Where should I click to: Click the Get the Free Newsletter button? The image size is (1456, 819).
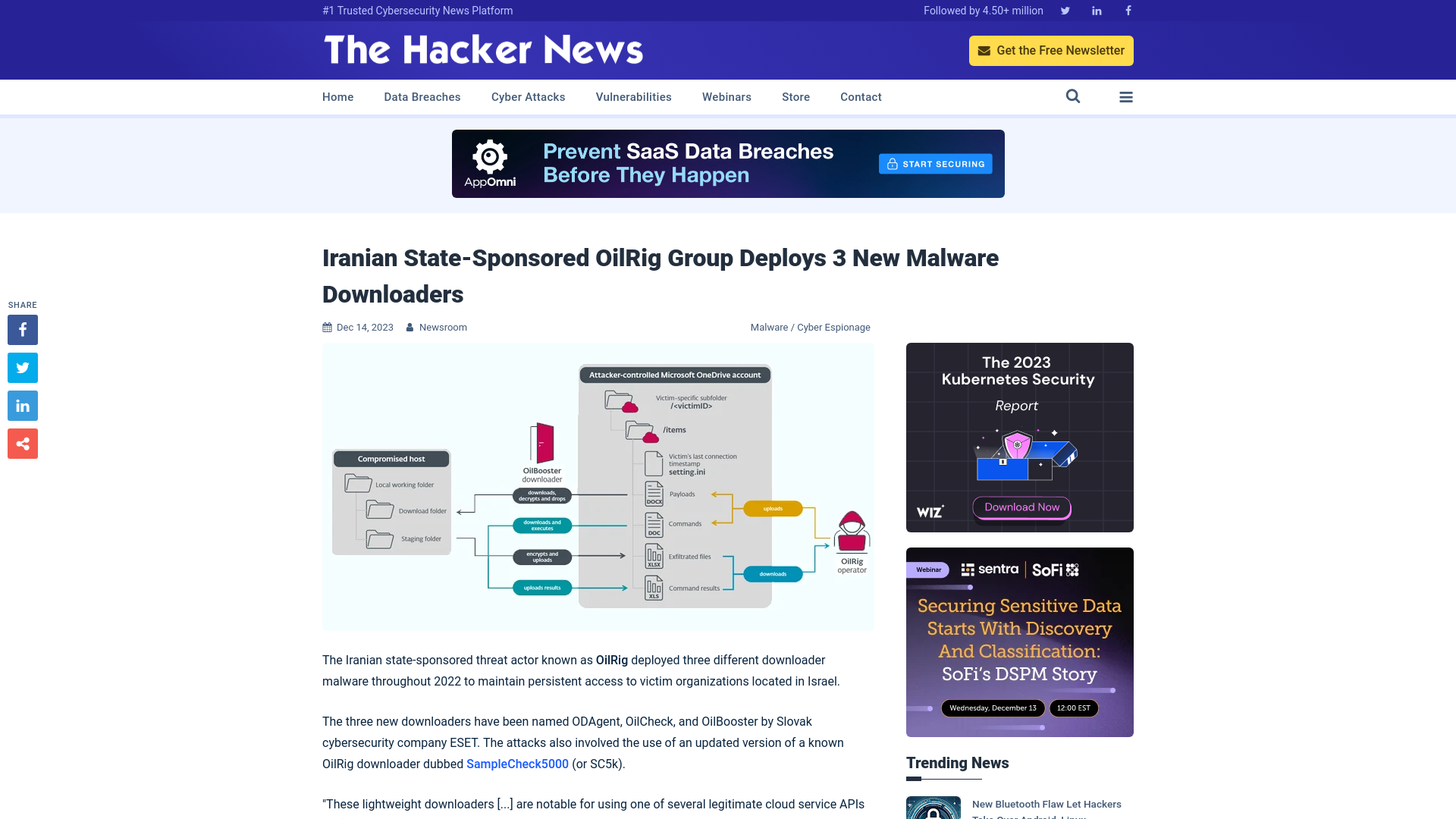1051,50
